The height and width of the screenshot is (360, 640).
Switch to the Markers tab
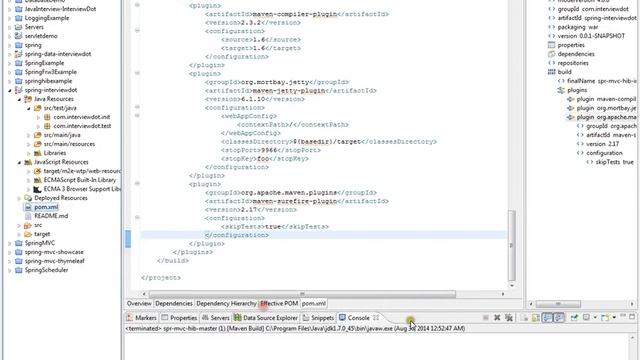[141, 318]
